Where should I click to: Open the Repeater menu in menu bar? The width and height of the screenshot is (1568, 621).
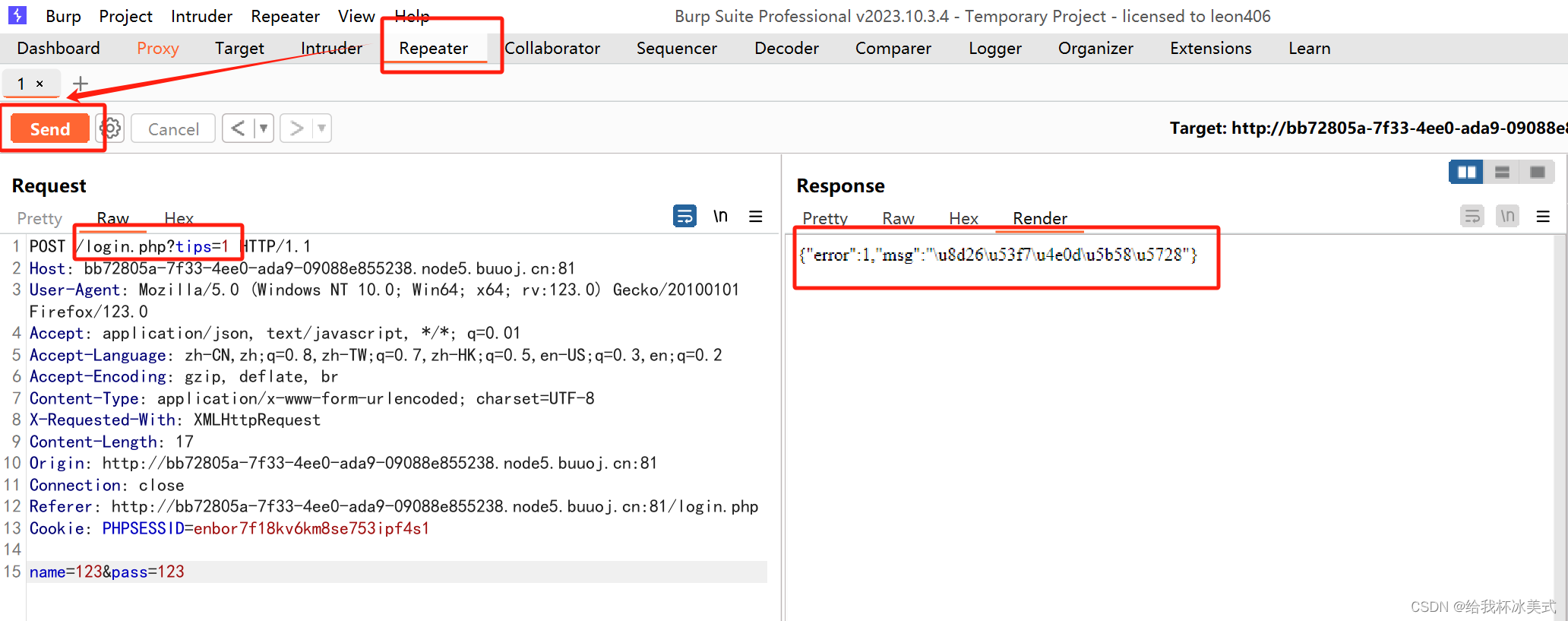[x=286, y=16]
